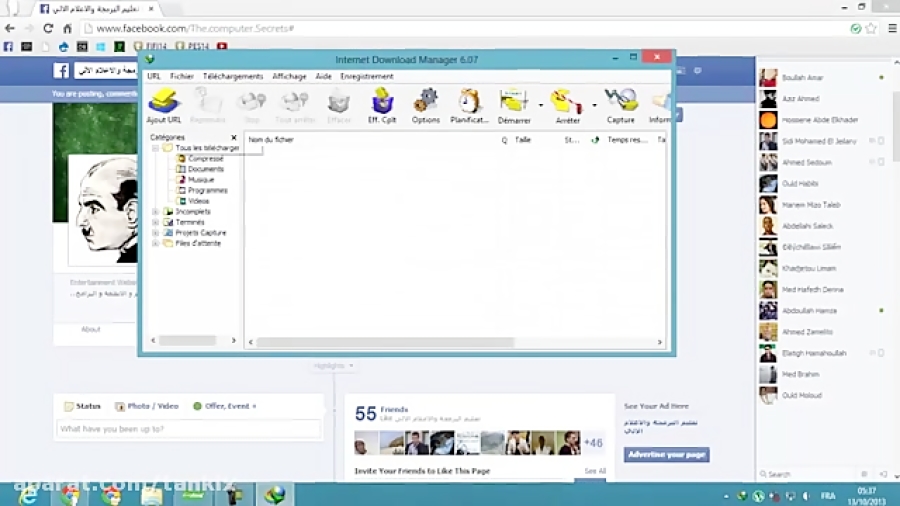900x506 pixels.
Task: Select the Compressé category
Action: (x=205, y=158)
